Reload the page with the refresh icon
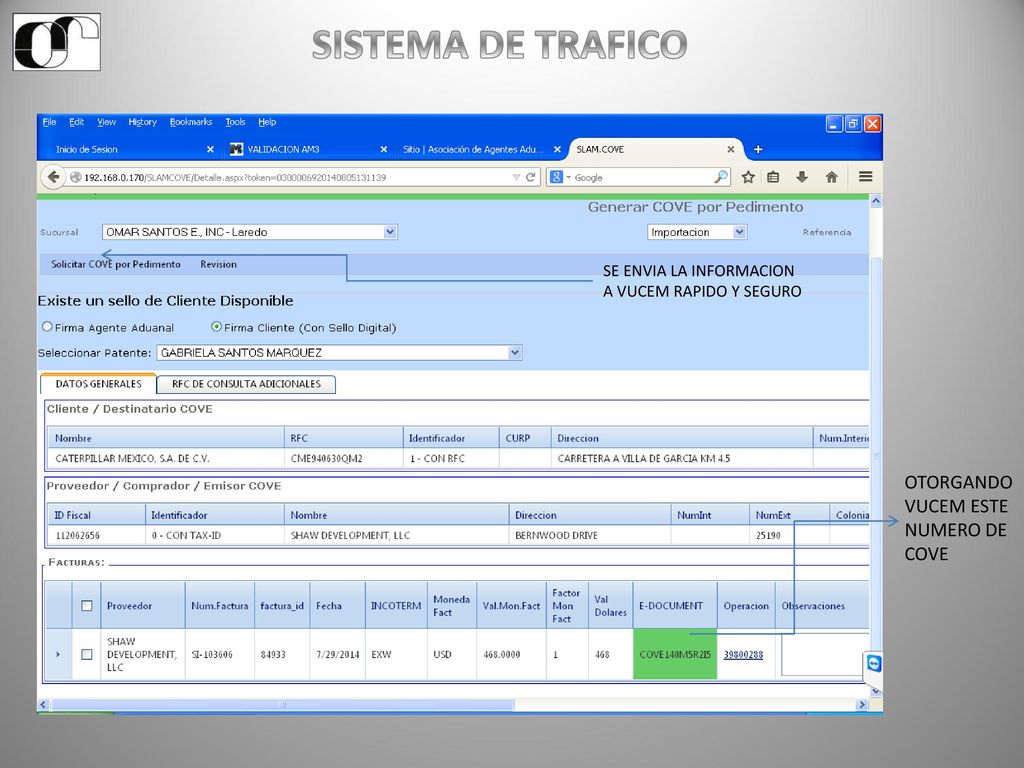 tap(531, 177)
